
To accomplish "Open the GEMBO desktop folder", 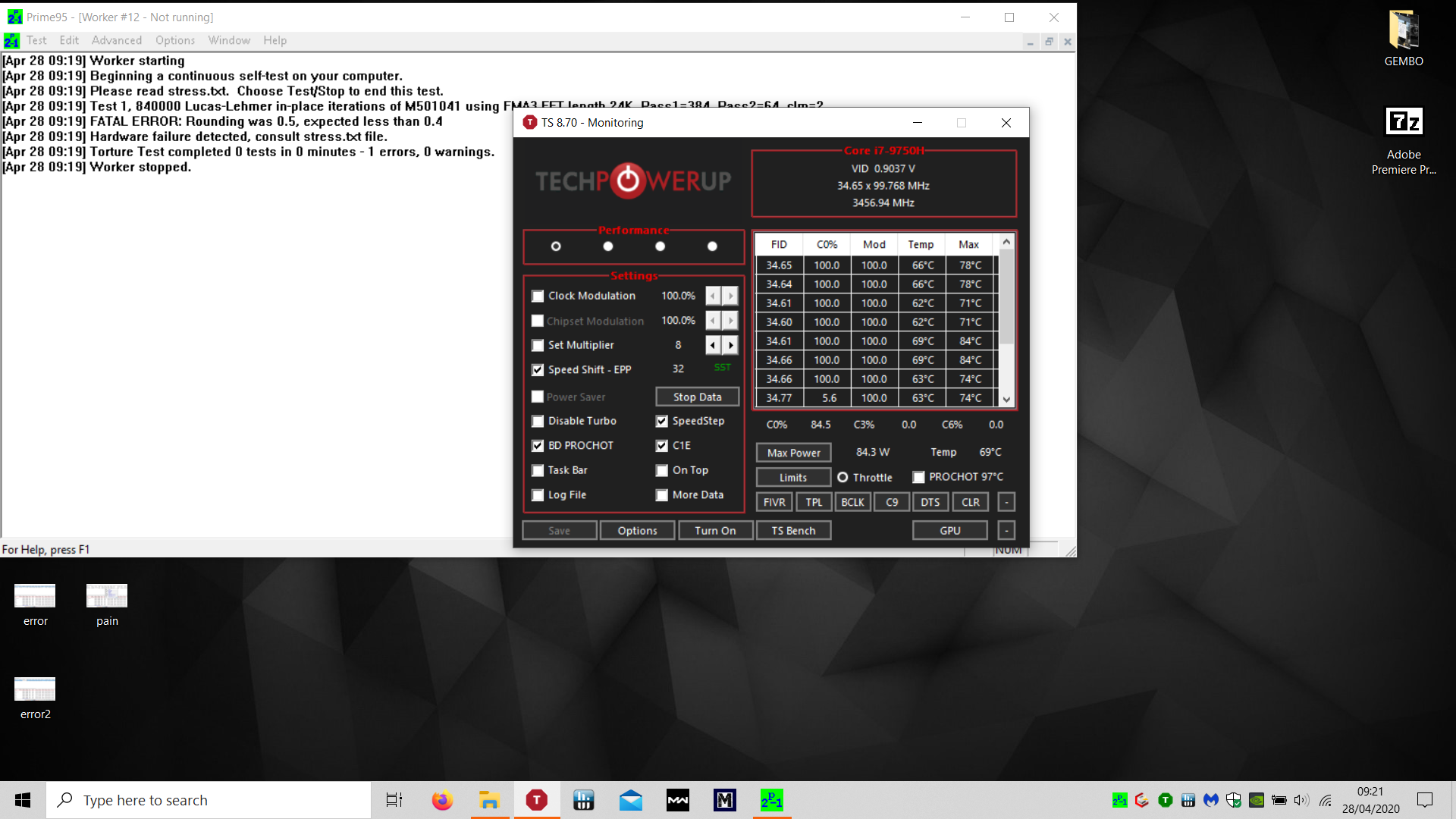I will point(1404,39).
